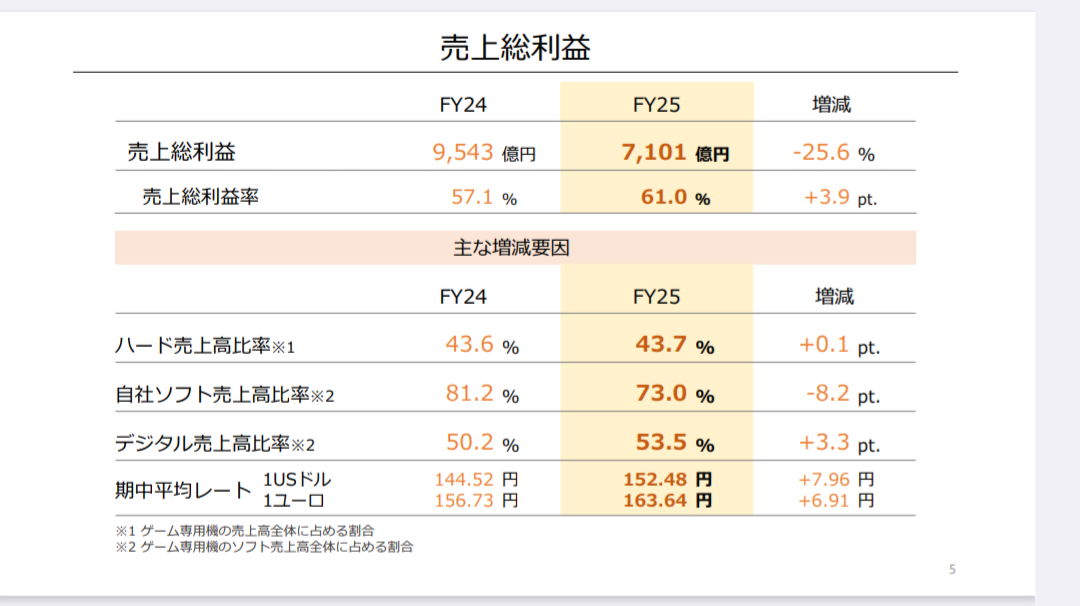Viewport: 1080px width, 606px height.
Task: Click the 53.5 % digital ratio value
Action: 674,443
